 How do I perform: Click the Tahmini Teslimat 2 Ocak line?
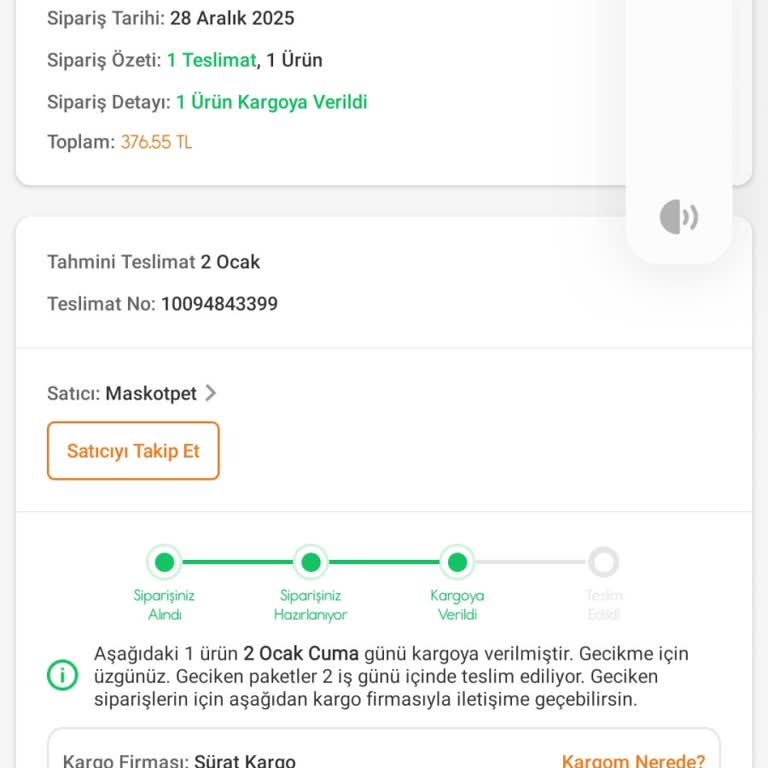(153, 262)
